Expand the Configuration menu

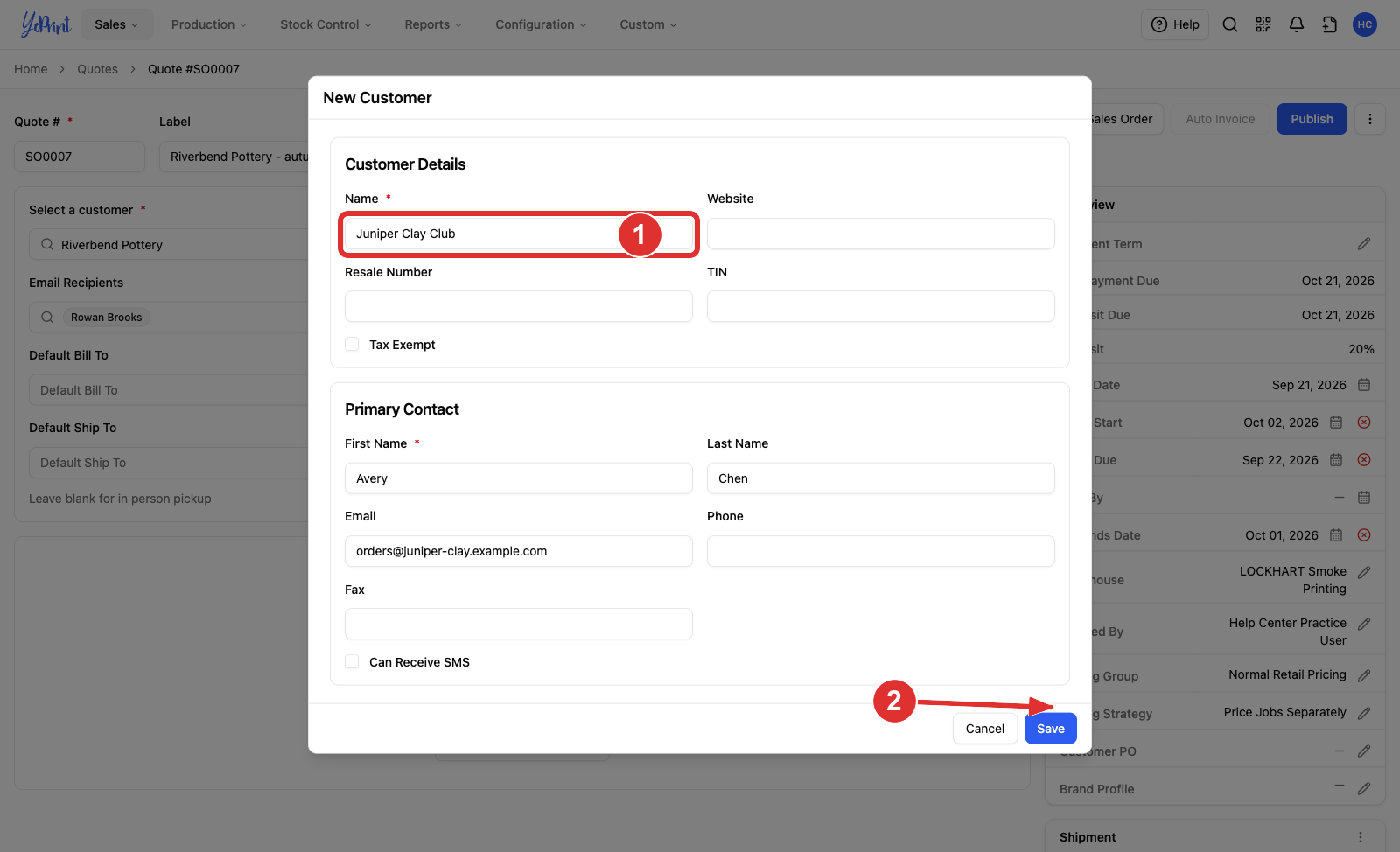coord(541,24)
